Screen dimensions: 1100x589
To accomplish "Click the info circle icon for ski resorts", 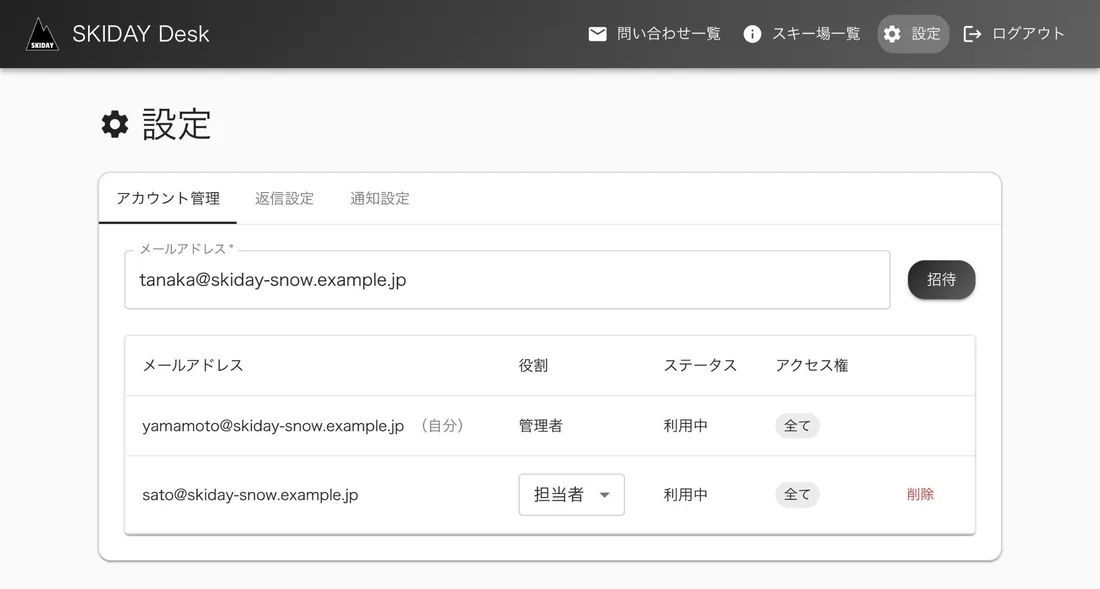I will click(752, 34).
